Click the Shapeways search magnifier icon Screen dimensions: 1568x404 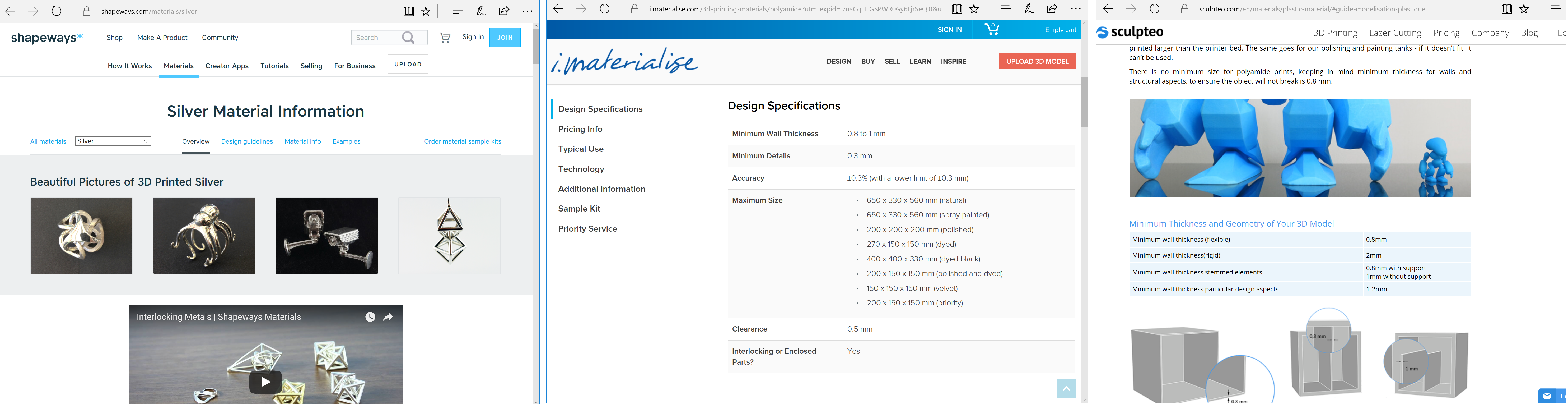click(x=408, y=38)
